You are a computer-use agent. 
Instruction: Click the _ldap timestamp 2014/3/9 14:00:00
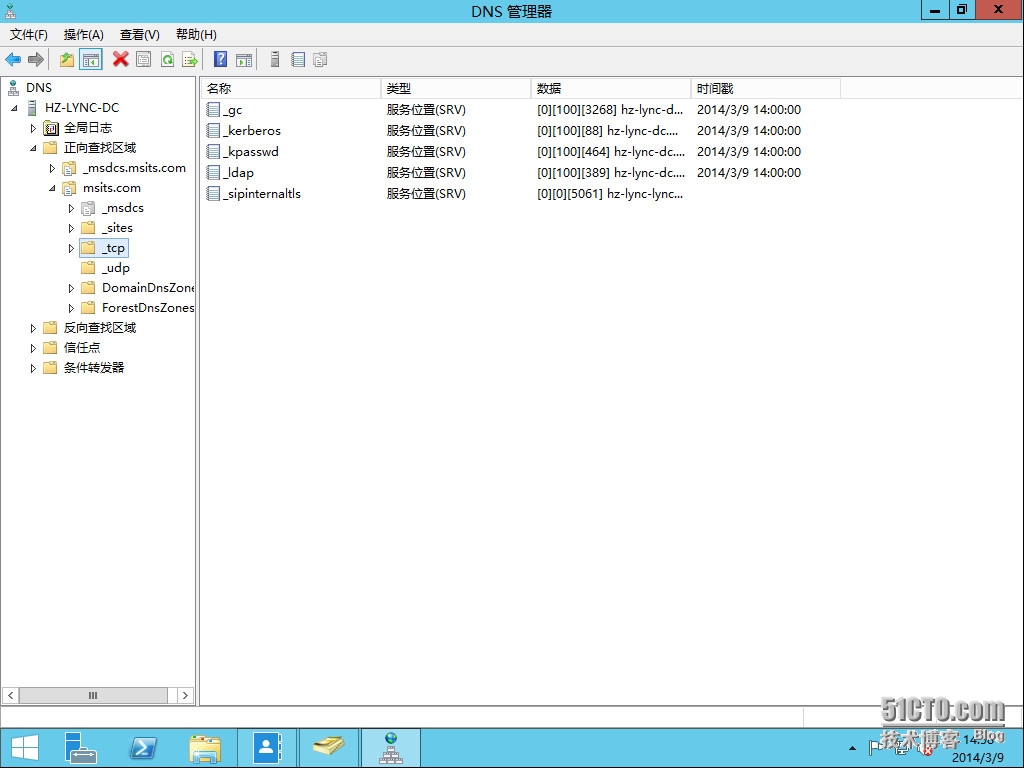(x=748, y=172)
